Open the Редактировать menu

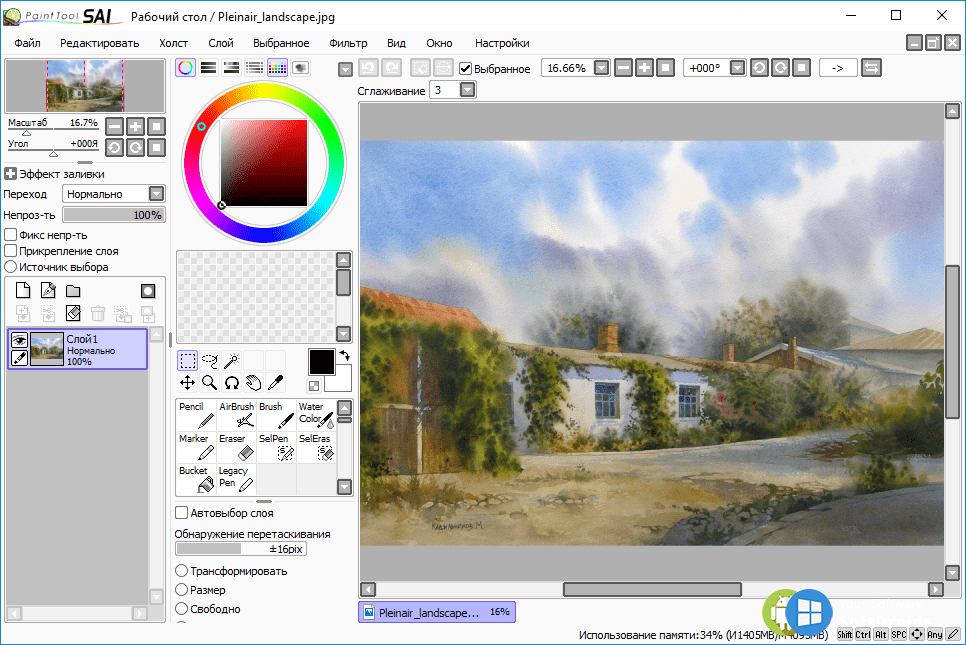click(100, 43)
